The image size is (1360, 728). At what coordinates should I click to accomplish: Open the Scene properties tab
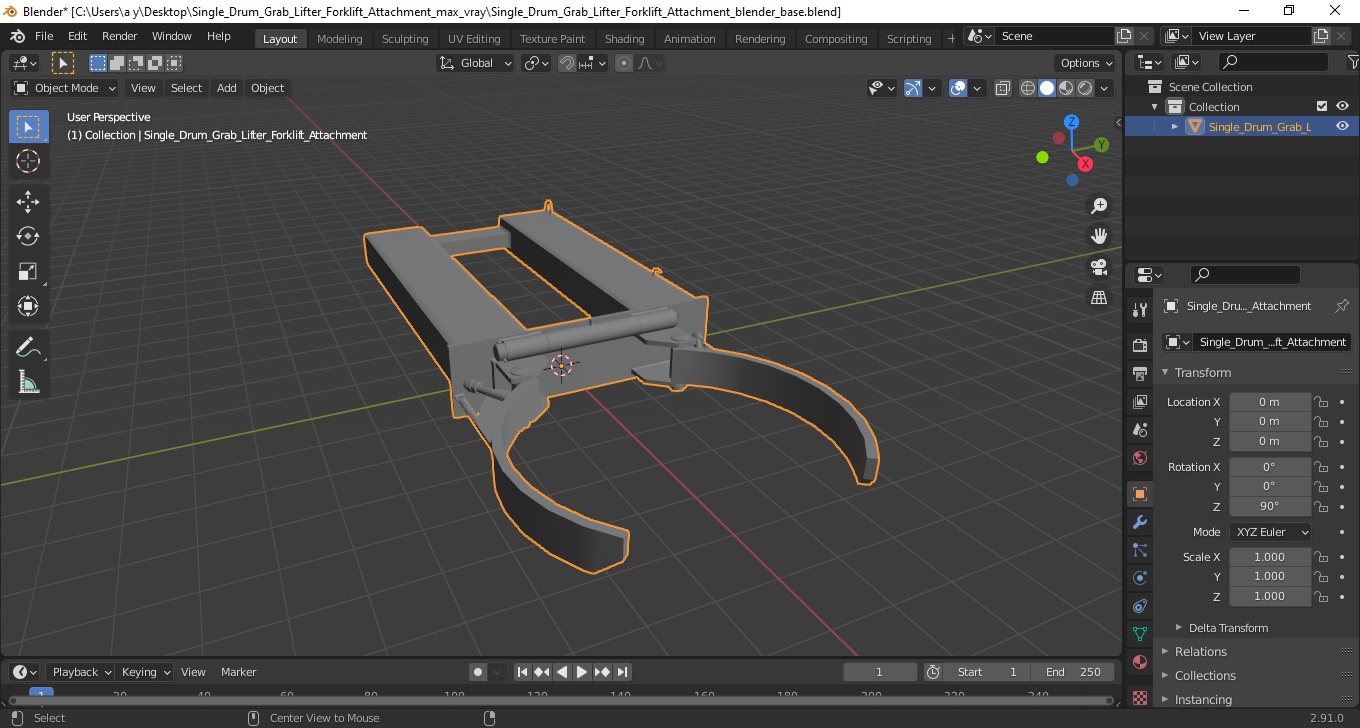[x=1139, y=430]
